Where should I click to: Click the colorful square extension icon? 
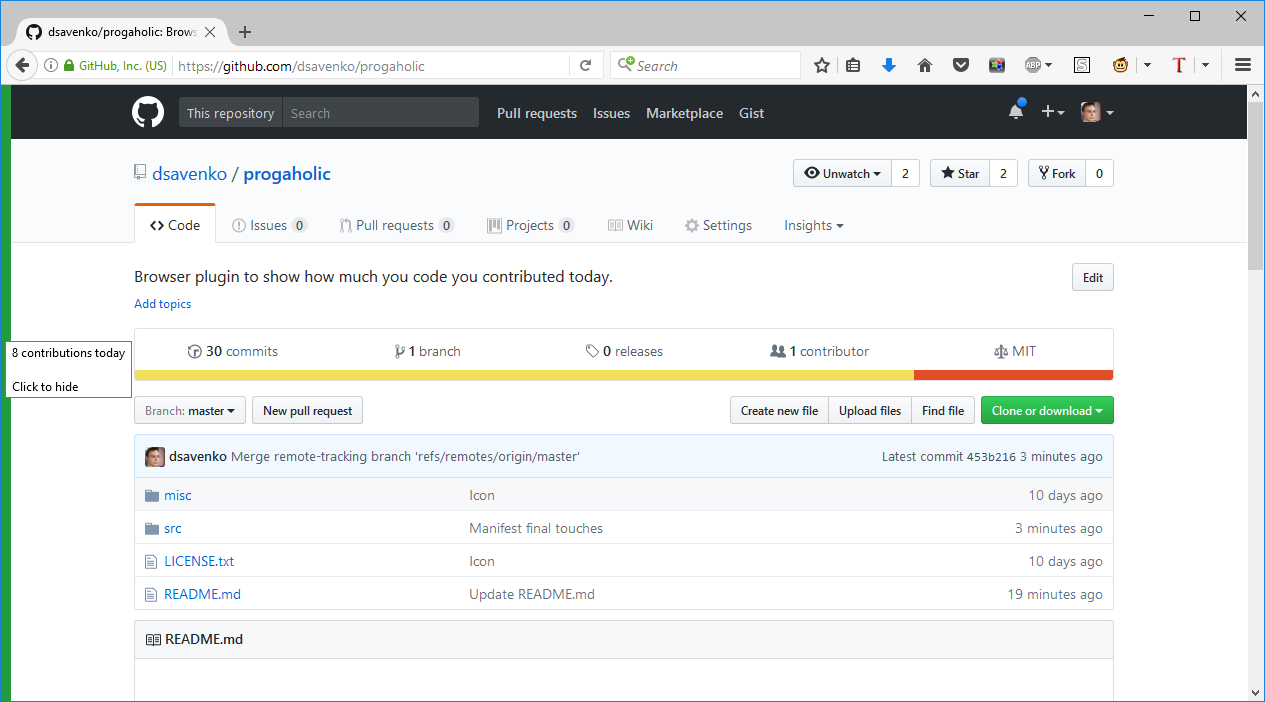[997, 66]
